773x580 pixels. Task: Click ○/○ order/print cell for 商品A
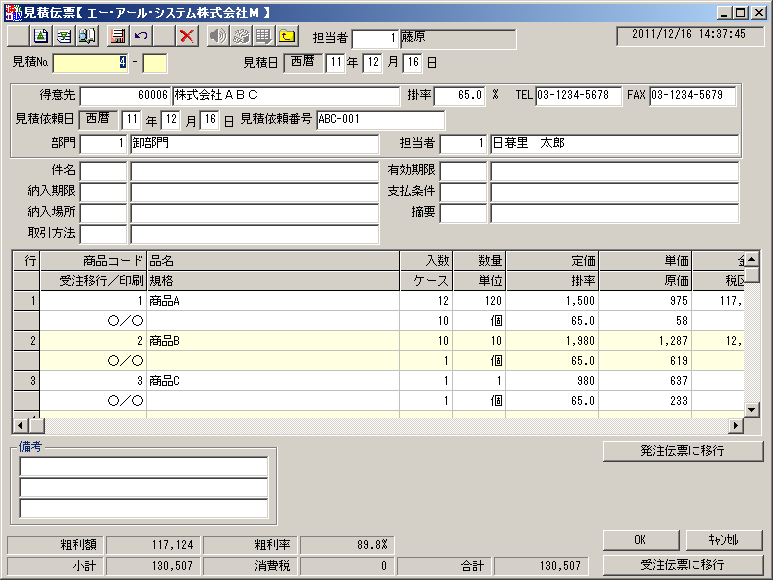[x=92, y=321]
